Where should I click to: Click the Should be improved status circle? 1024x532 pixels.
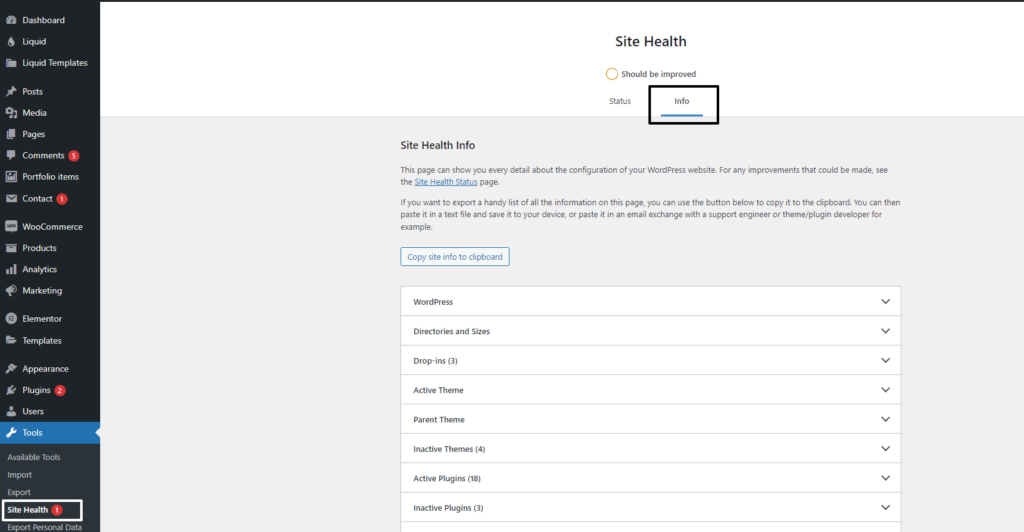click(611, 74)
